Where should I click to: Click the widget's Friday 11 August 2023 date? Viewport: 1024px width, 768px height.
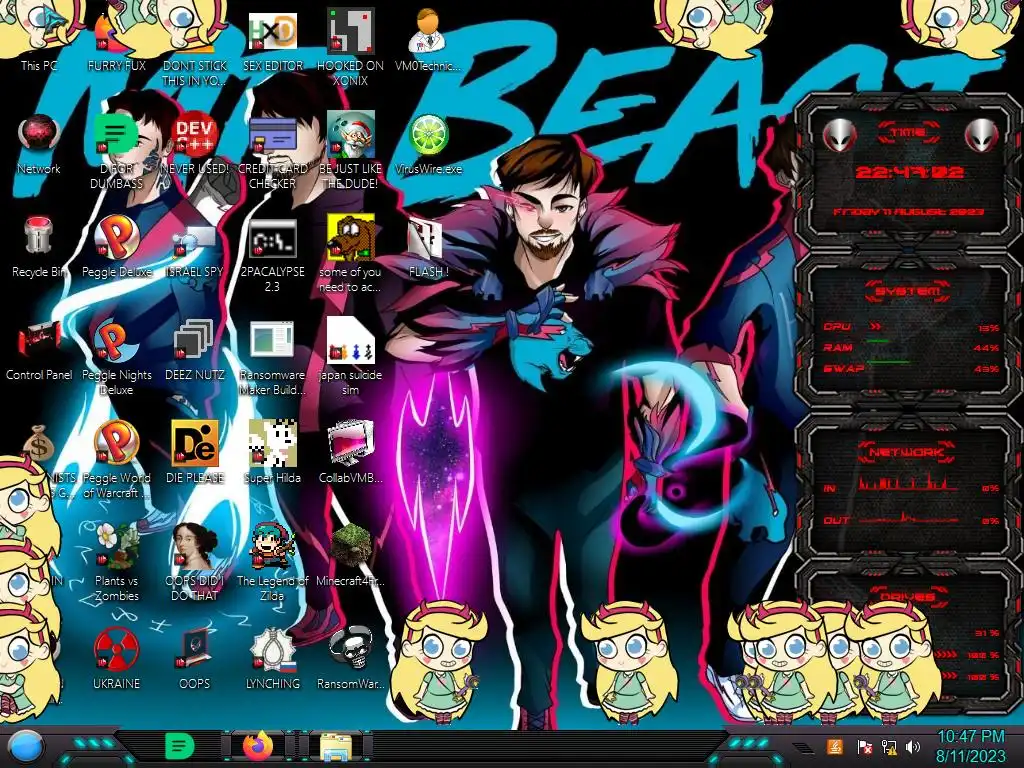[x=908, y=212]
